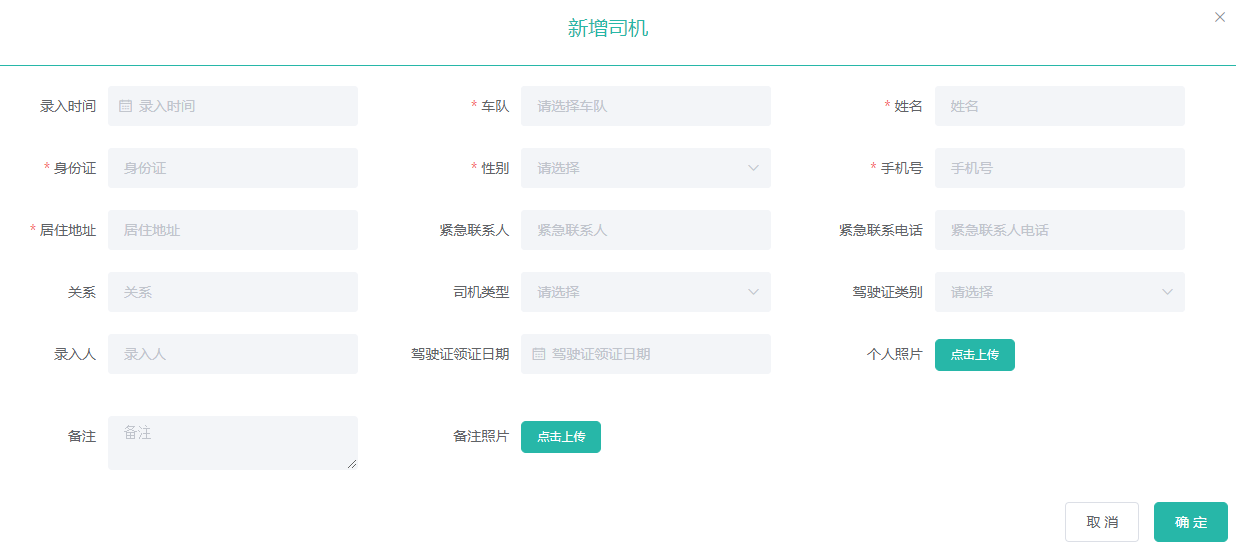Close the 新增司机 dialog with X
Viewport: 1236px width, 552px height.
[x=1219, y=17]
